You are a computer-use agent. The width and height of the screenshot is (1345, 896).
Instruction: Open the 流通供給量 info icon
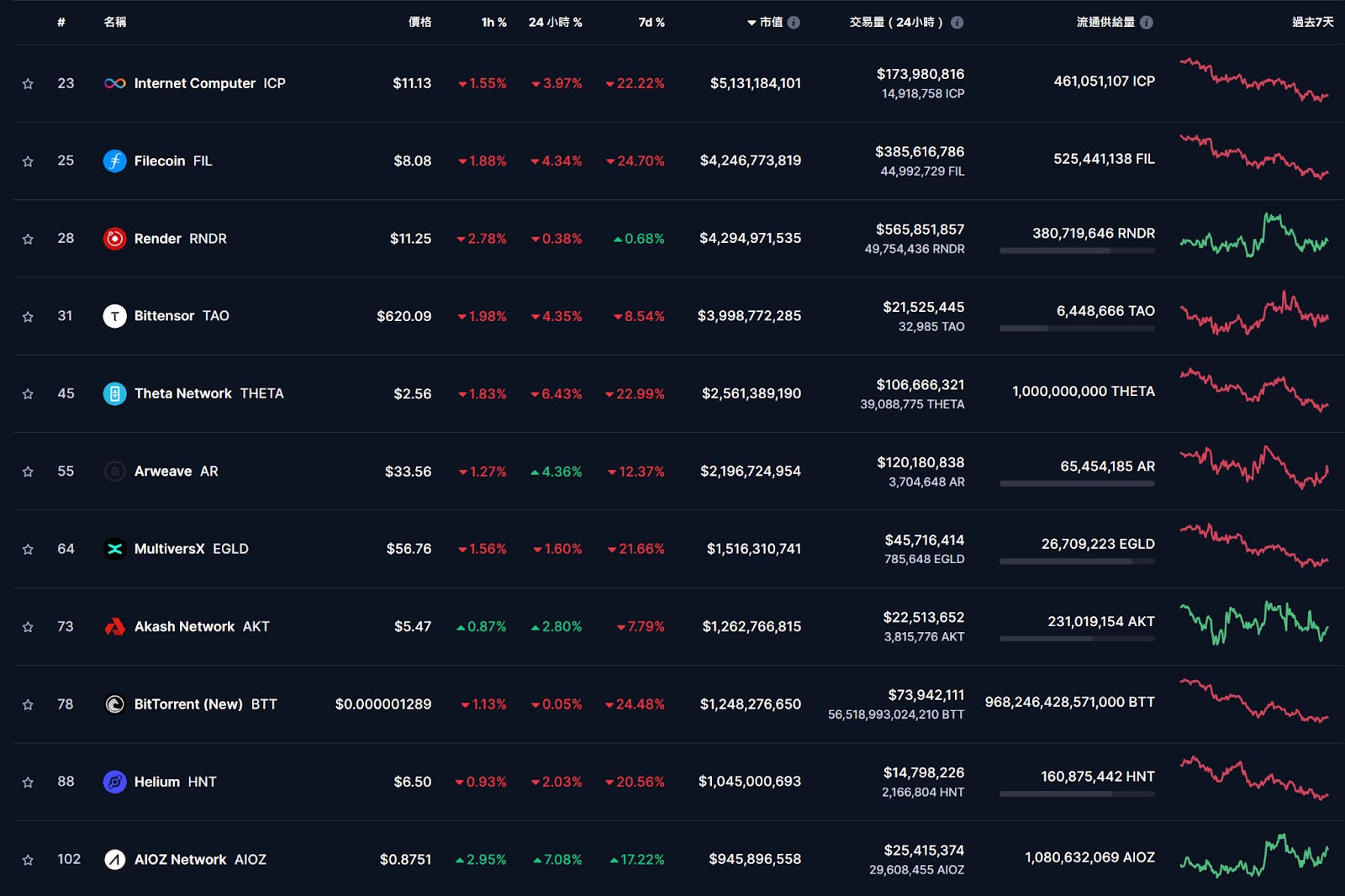click(1147, 23)
